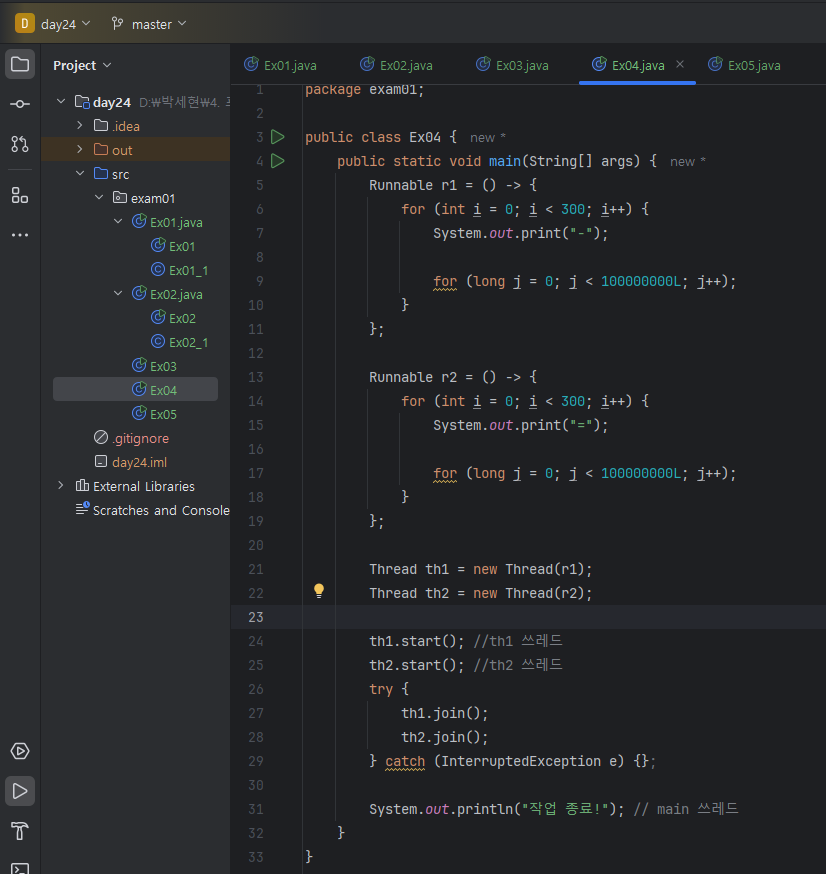Image resolution: width=826 pixels, height=874 pixels.
Task: Expand External Libraries node
Action: click(x=61, y=485)
